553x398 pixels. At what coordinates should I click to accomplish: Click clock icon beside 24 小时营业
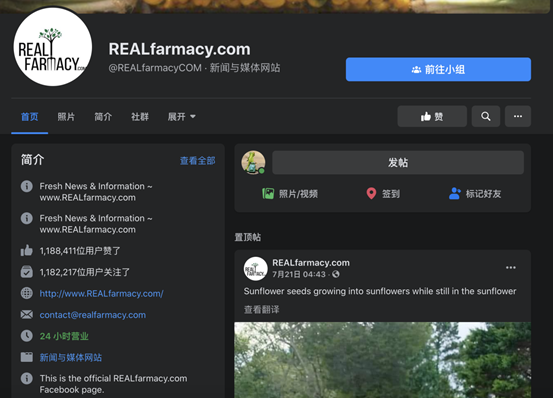(x=26, y=336)
